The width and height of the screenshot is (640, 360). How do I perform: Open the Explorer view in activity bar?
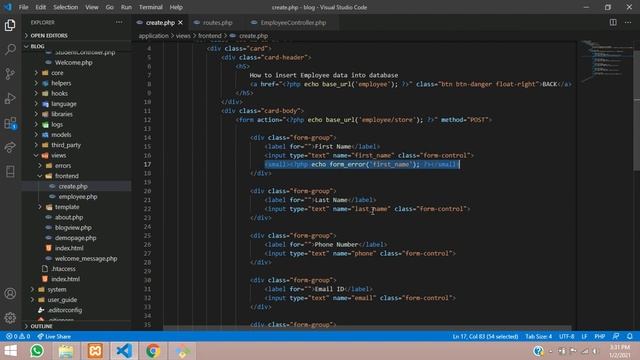(x=10, y=25)
